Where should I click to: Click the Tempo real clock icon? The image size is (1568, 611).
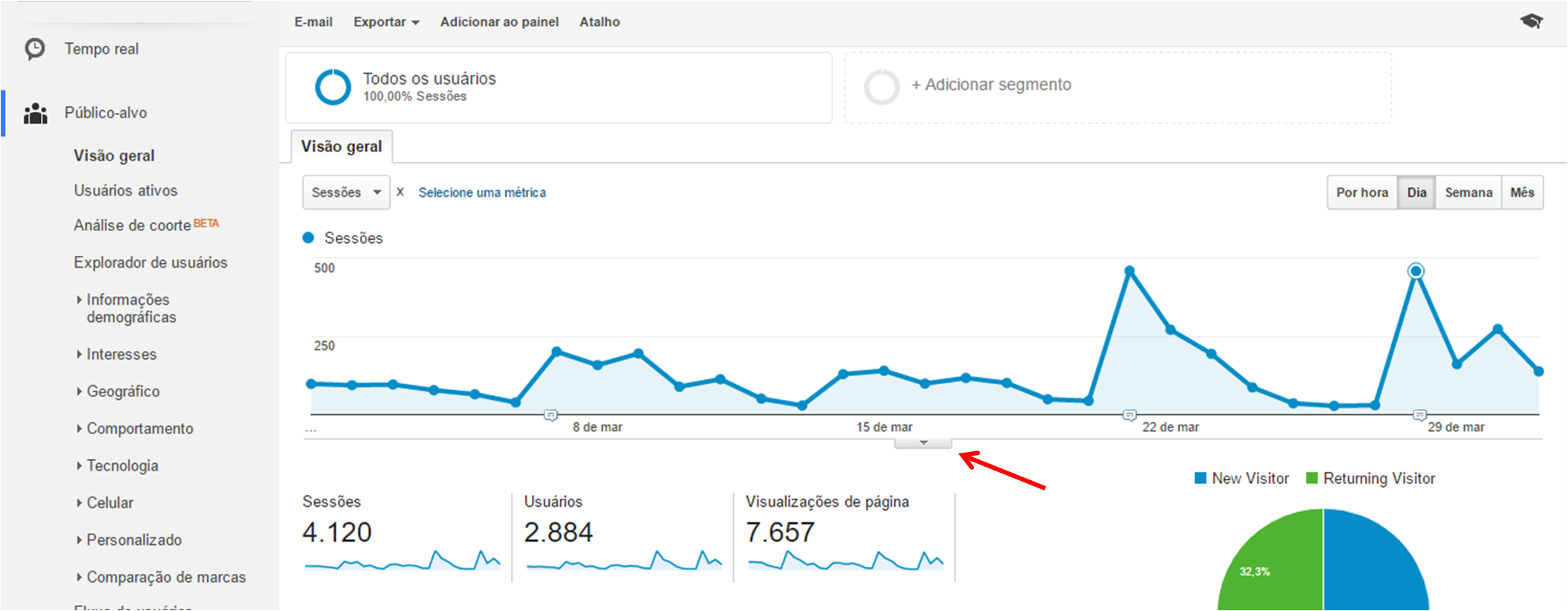click(34, 49)
